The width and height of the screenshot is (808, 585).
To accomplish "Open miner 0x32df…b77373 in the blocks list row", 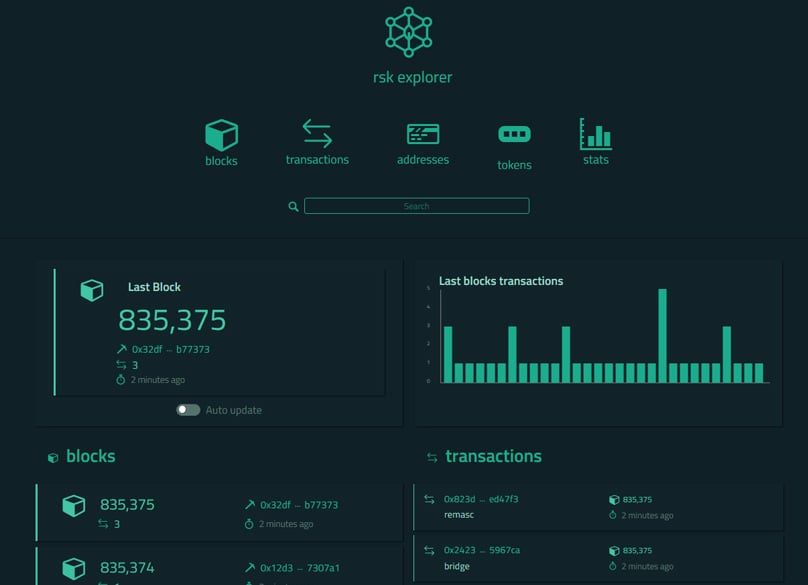I will (x=299, y=505).
